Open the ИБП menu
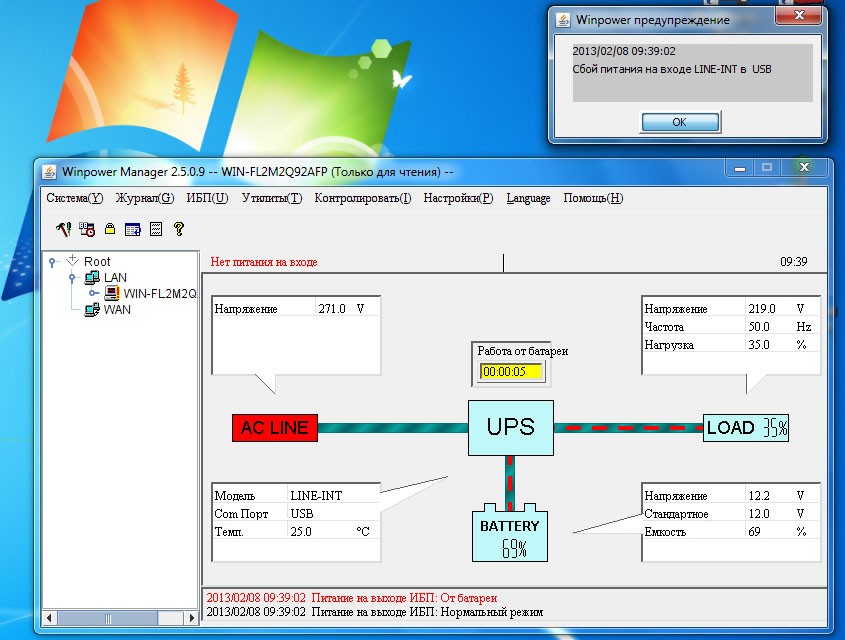Viewport: 845px width, 640px height. click(x=207, y=198)
